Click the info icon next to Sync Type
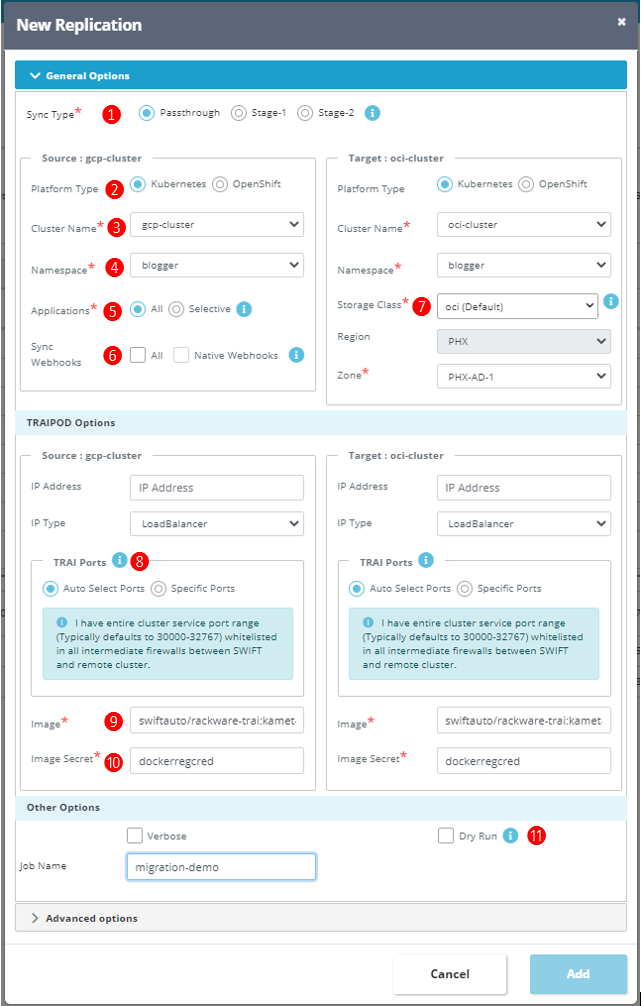This screenshot has height=1006, width=641. coord(373,113)
